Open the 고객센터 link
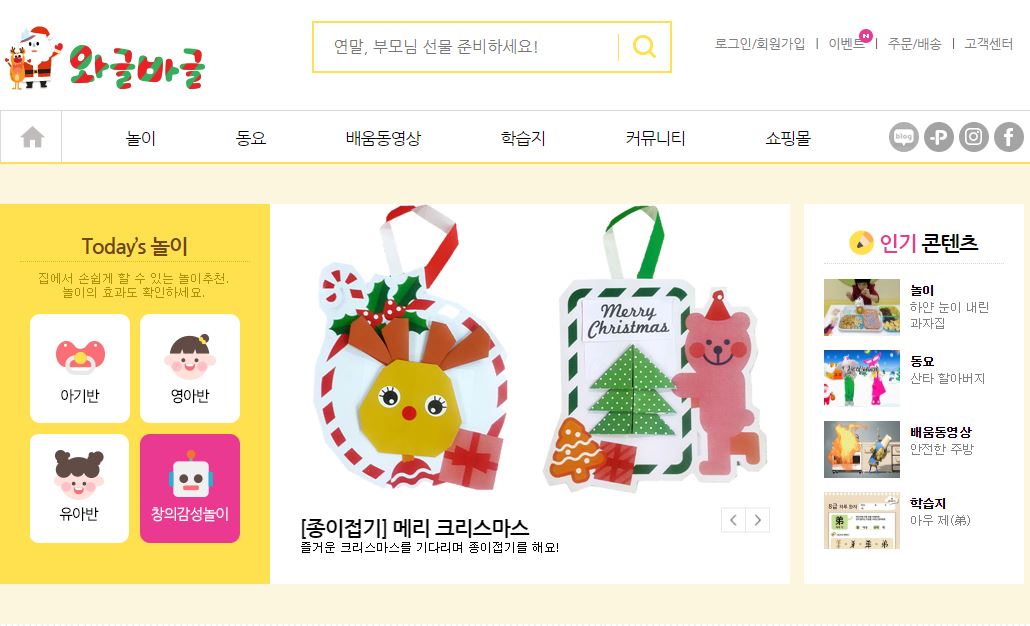Viewport: 1030px width, 626px height. [x=989, y=43]
